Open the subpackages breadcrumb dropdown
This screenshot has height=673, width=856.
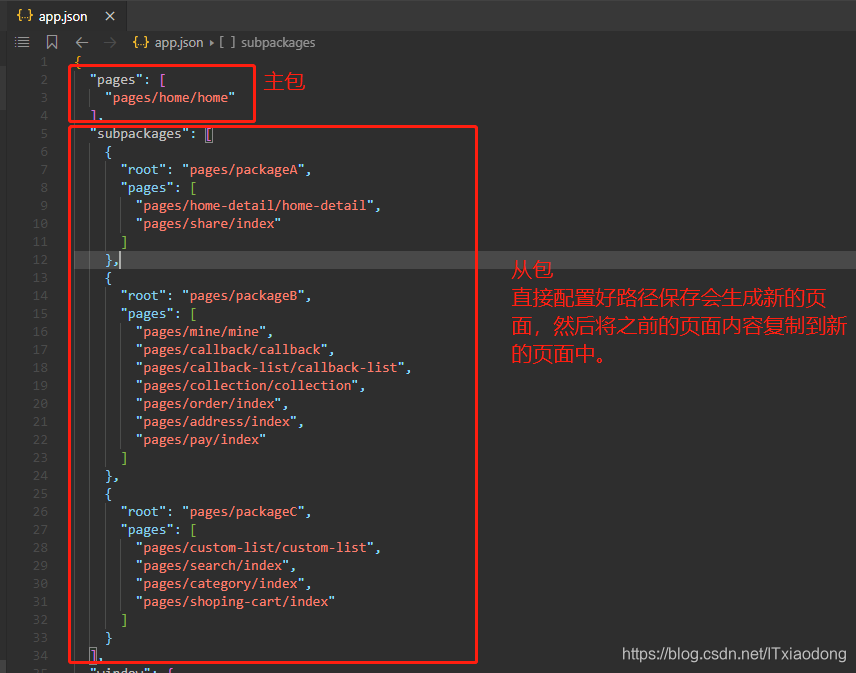point(277,42)
